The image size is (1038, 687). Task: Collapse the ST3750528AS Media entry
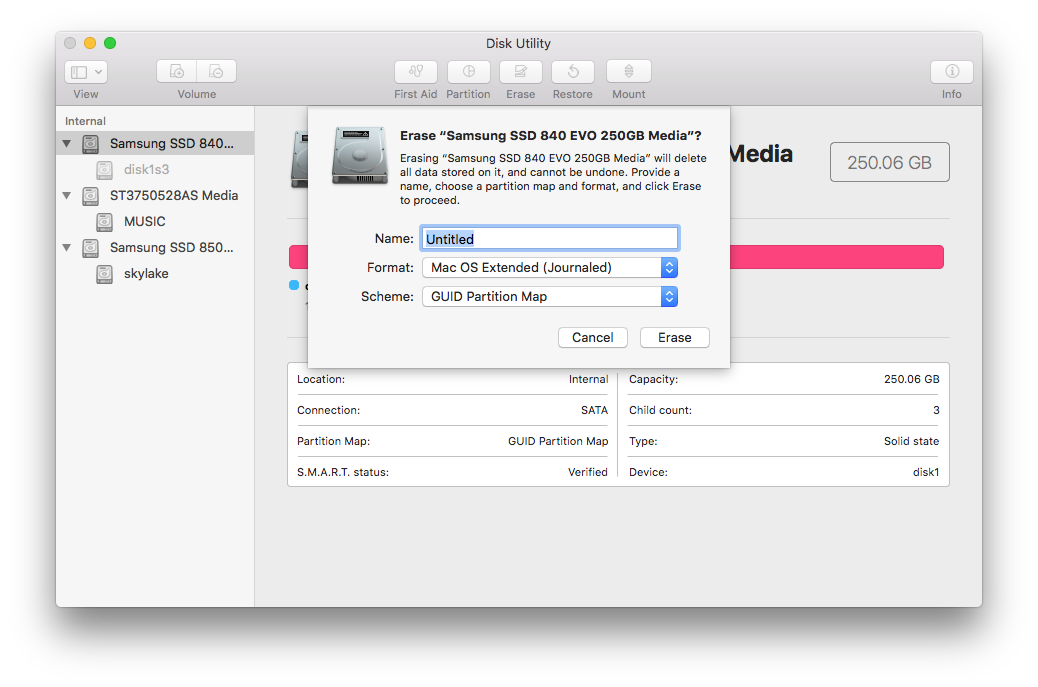[66, 195]
